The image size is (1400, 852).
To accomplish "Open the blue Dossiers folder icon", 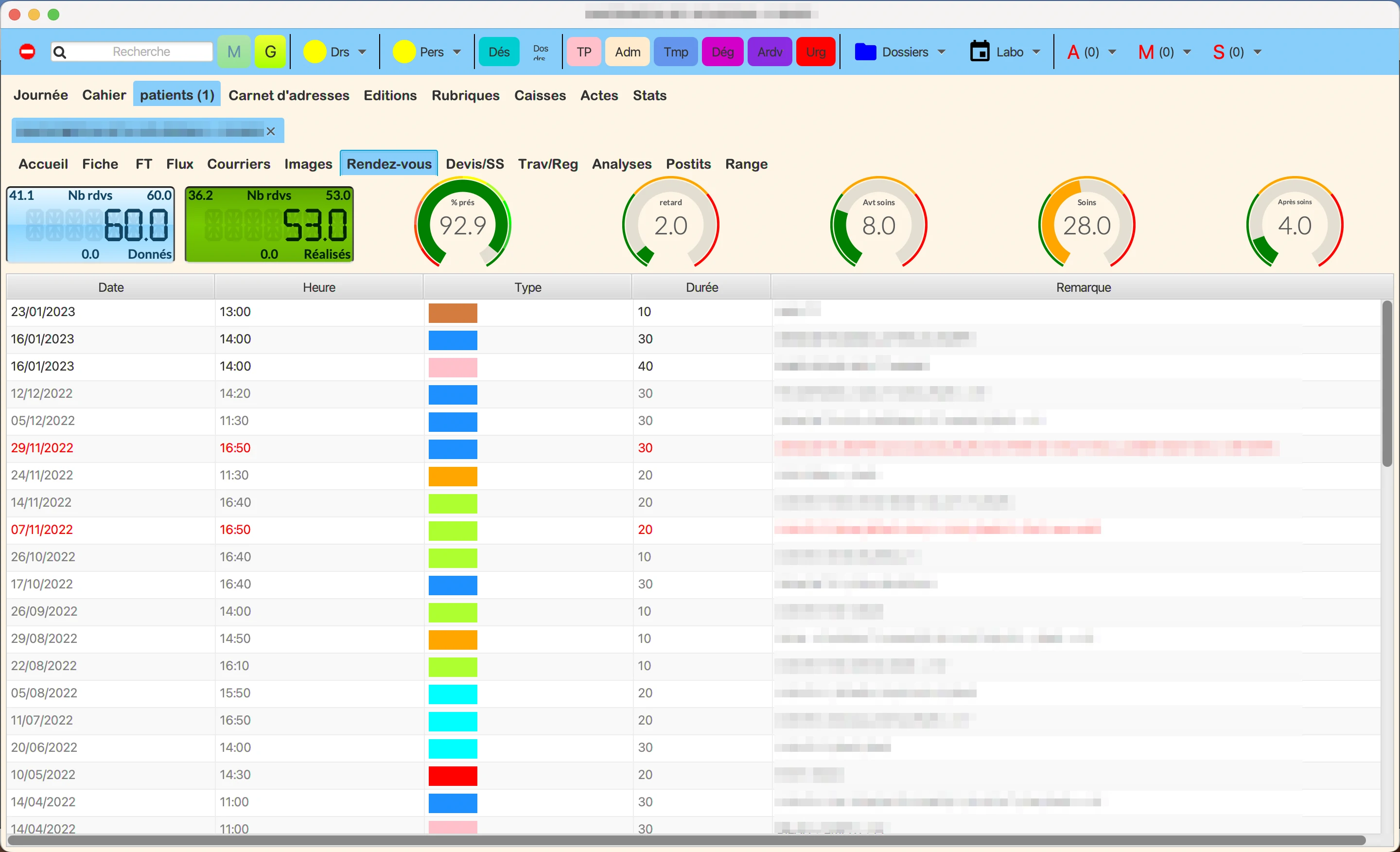I will click(865, 52).
